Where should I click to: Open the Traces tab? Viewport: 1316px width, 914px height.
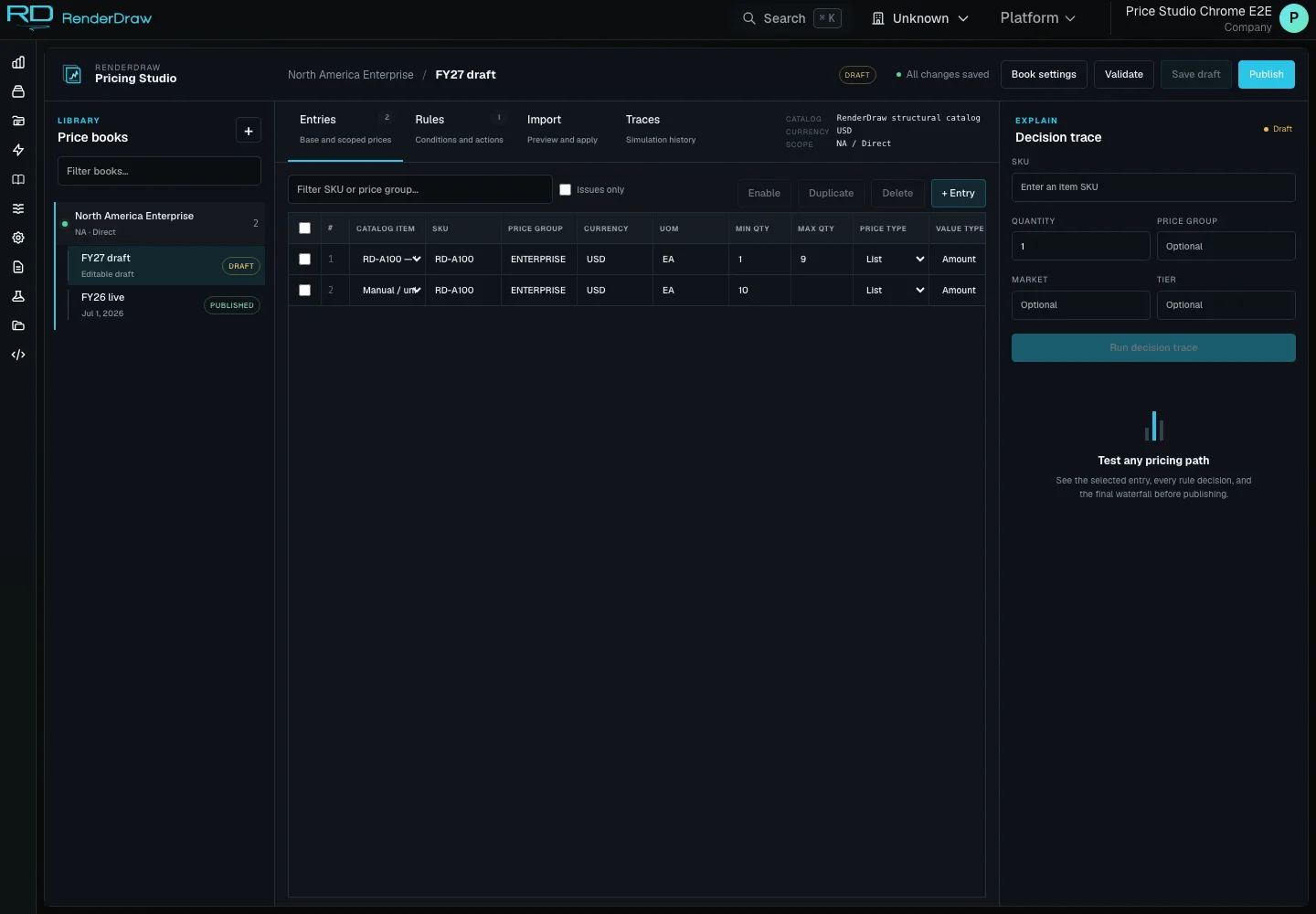[661, 129]
